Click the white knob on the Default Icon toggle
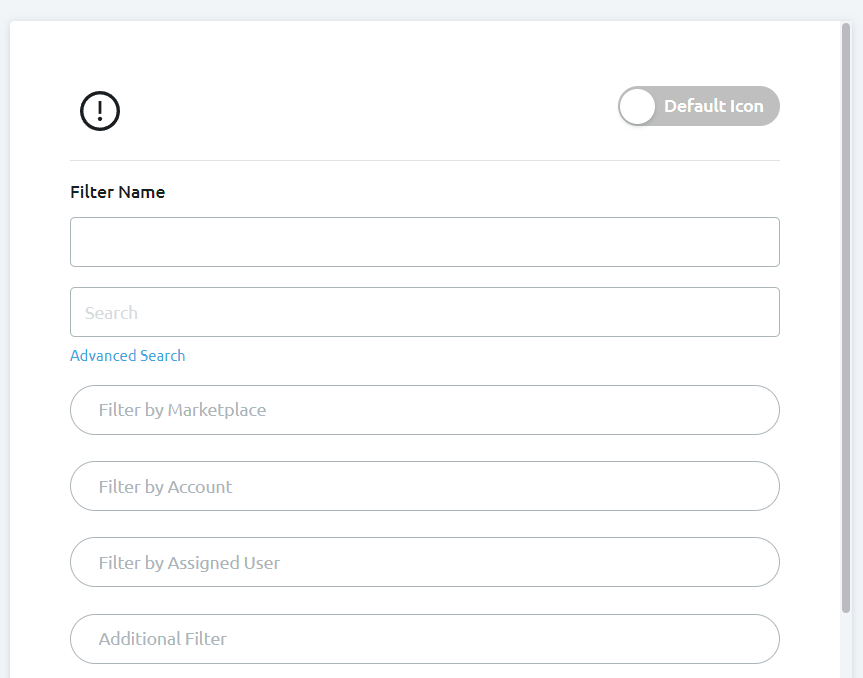The width and height of the screenshot is (863, 678). pyautogui.click(x=637, y=106)
